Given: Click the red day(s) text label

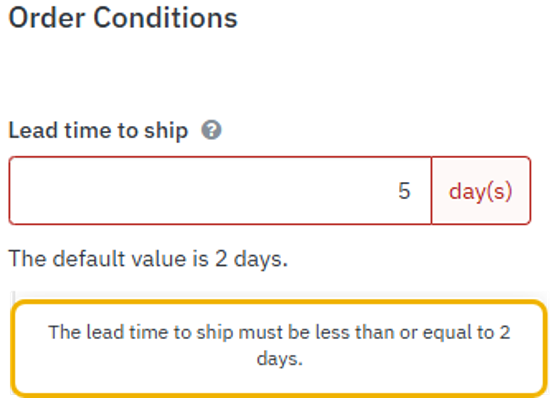Looking at the screenshot, I should click(x=481, y=191).
